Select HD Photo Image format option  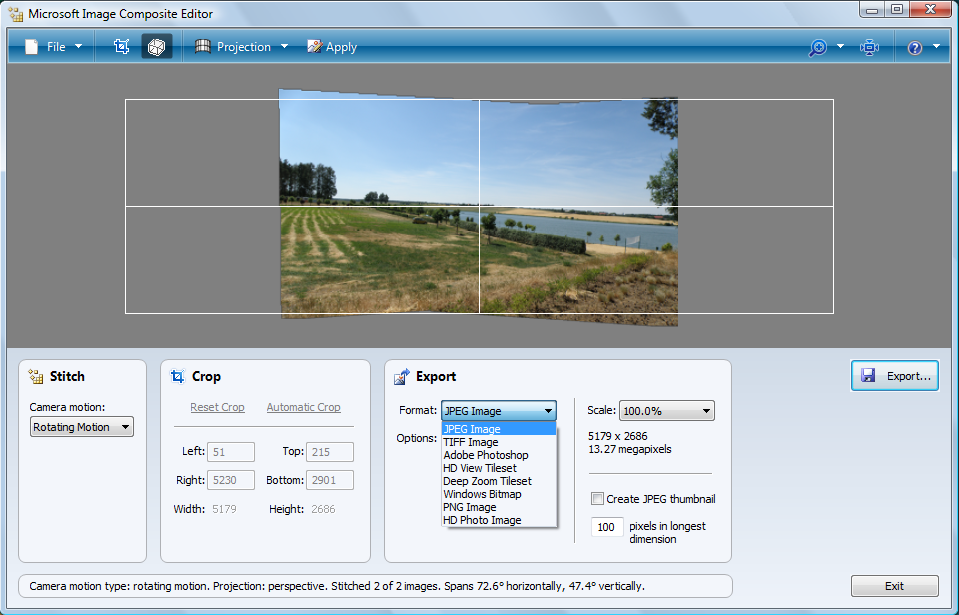pyautogui.click(x=498, y=520)
